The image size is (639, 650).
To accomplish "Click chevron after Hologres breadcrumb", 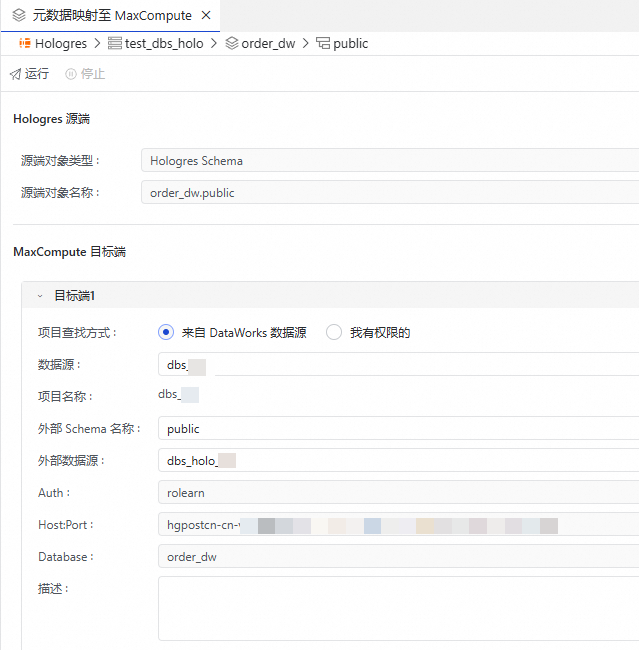I will [x=97, y=43].
